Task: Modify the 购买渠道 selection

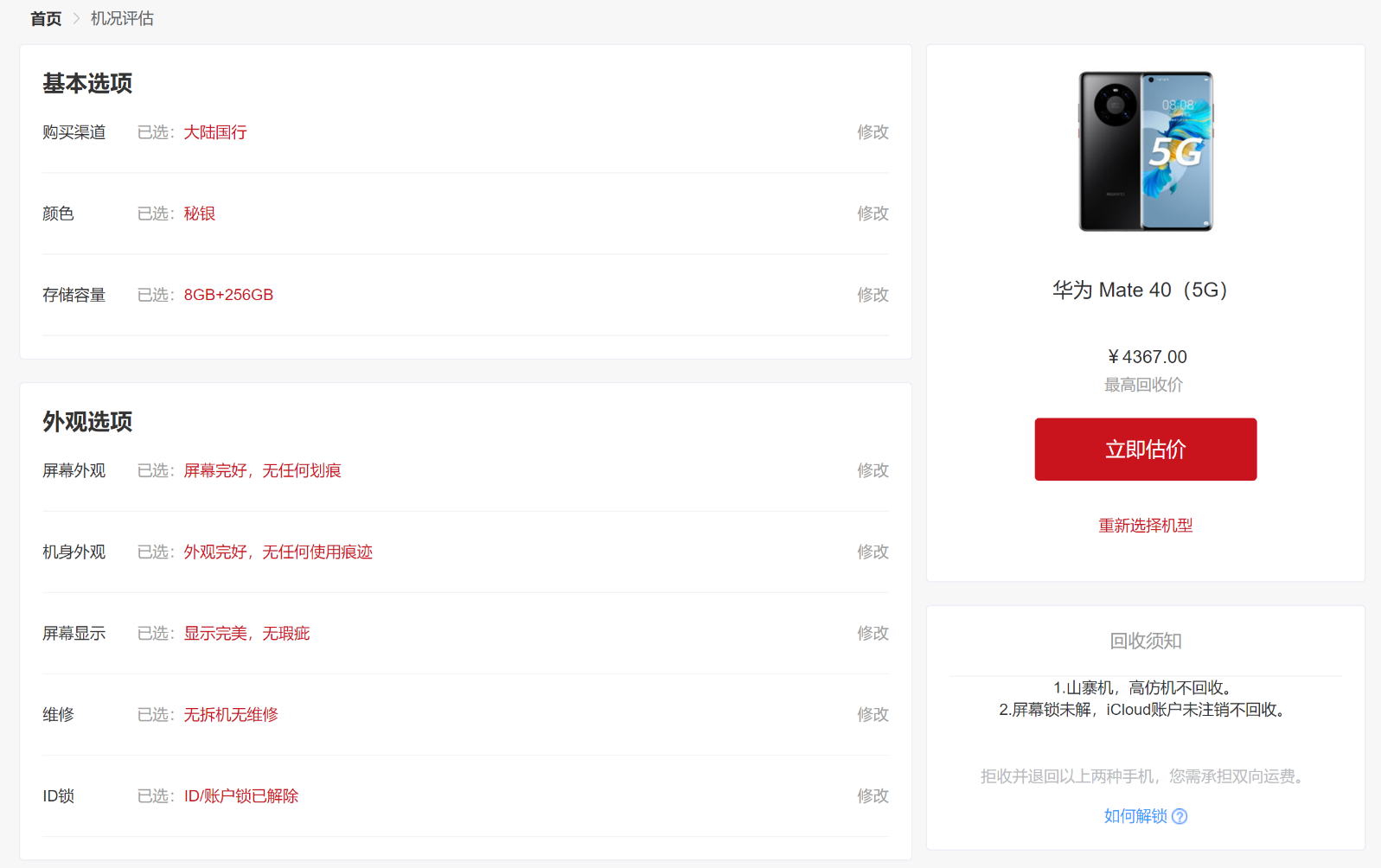Action: [873, 132]
